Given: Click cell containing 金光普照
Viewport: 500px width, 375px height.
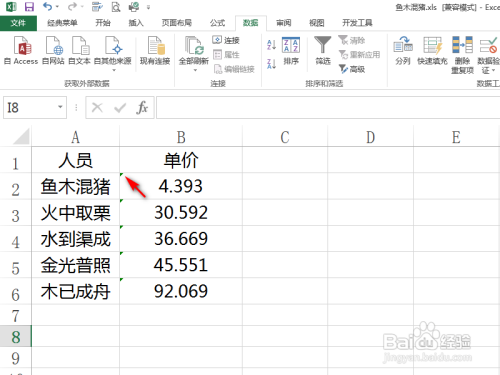Looking at the screenshot, I should [76, 265].
